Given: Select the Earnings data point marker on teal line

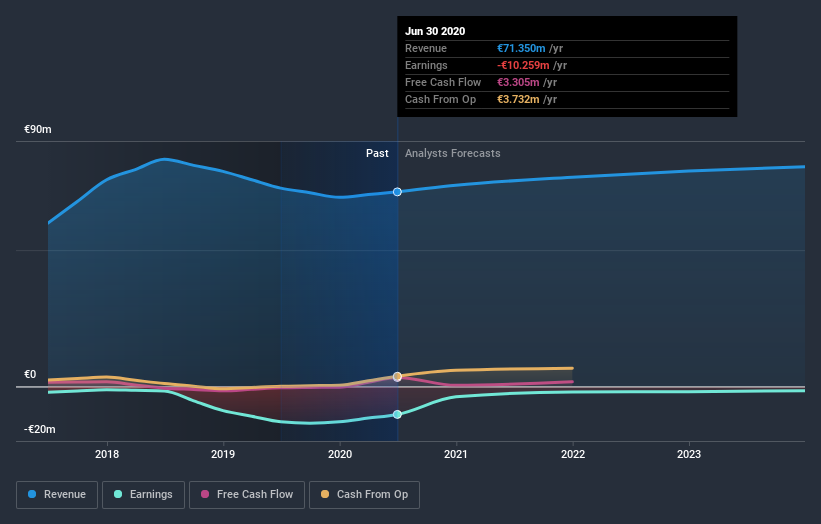Looking at the screenshot, I should [397, 415].
